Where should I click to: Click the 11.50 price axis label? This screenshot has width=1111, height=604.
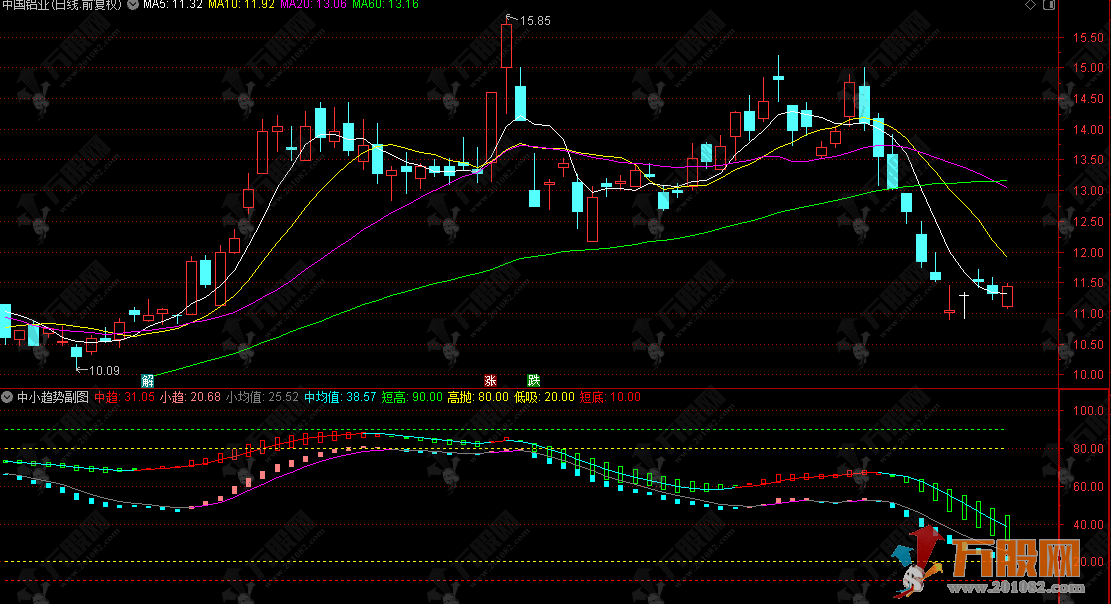pyautogui.click(x=1088, y=283)
